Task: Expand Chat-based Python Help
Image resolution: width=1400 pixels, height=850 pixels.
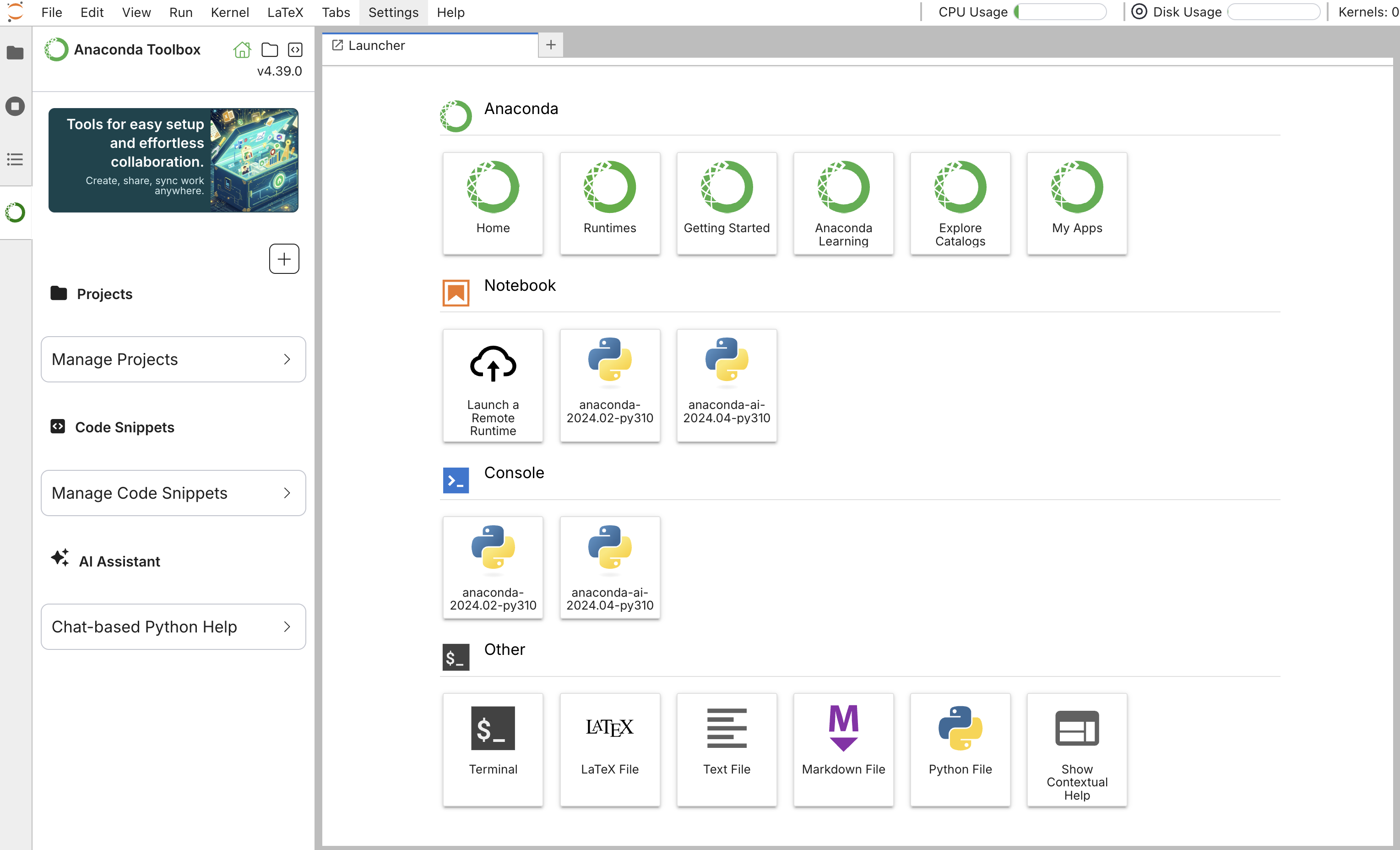Action: (x=173, y=627)
